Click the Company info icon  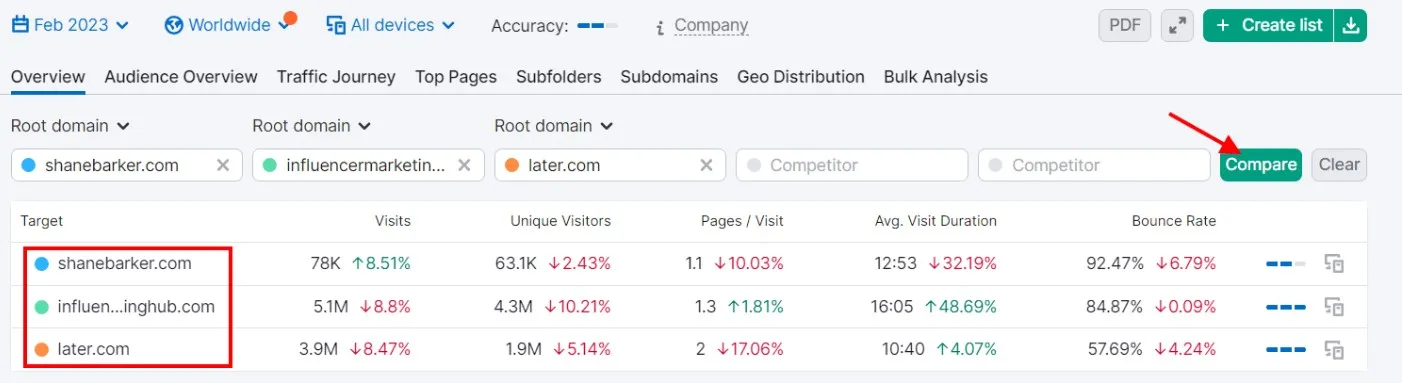click(660, 27)
